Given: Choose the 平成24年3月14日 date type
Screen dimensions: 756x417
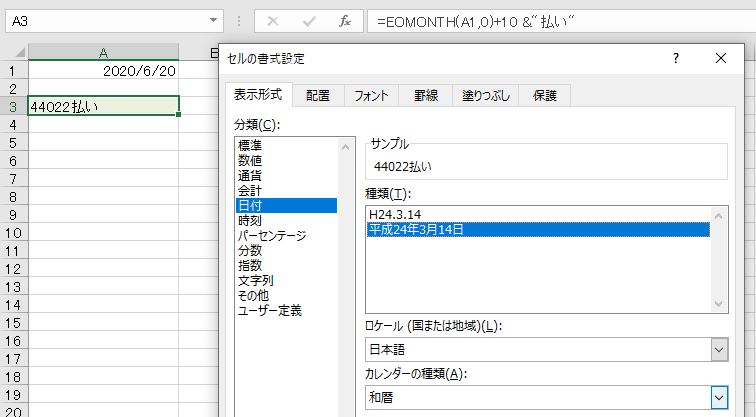Looking at the screenshot, I should (538, 229).
